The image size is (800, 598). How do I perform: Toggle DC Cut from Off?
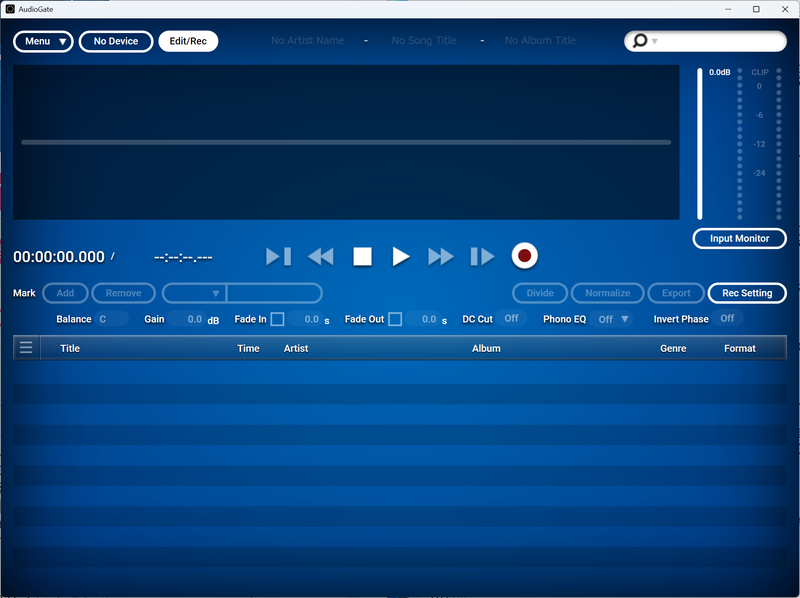511,318
